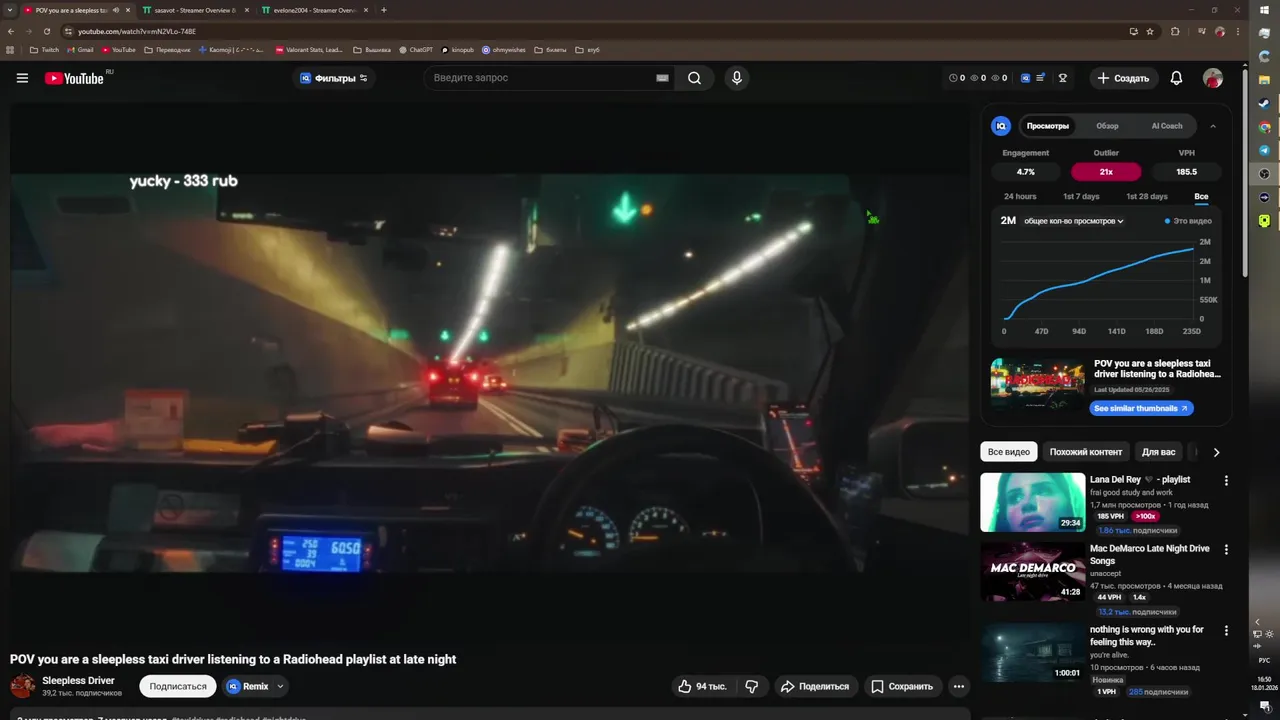The image size is (1280, 720).
Task: Select the Все видео filter chip
Action: (x=1009, y=452)
